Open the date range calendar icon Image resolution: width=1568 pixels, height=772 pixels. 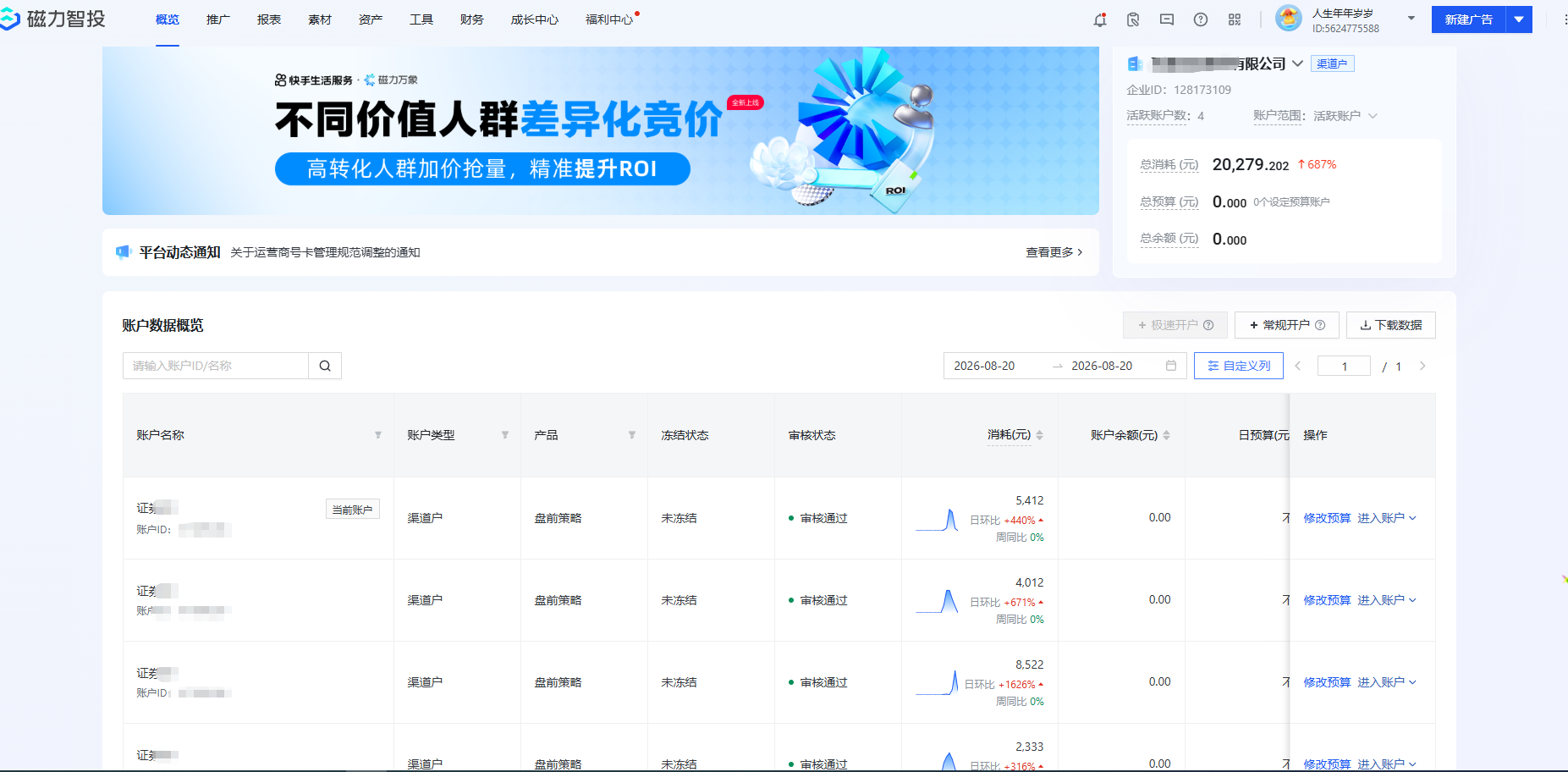click(1171, 366)
